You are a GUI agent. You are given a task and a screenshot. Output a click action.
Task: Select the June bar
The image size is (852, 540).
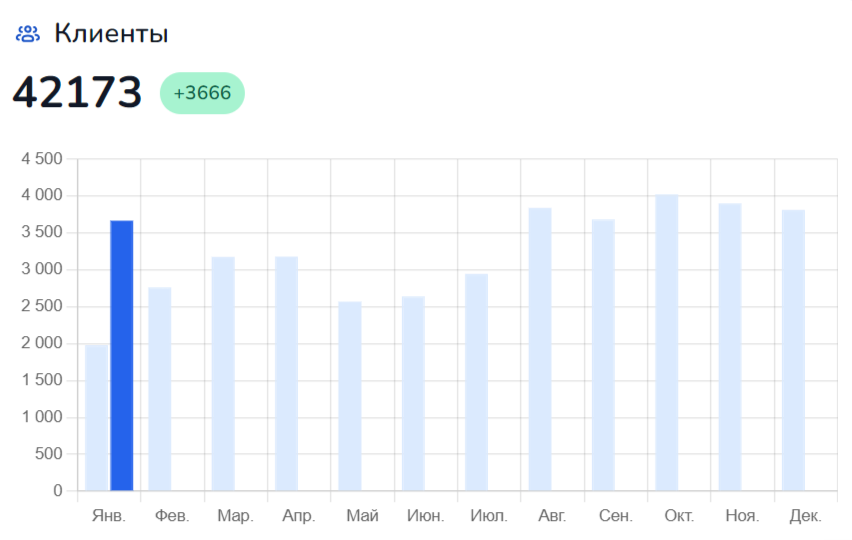pos(413,393)
